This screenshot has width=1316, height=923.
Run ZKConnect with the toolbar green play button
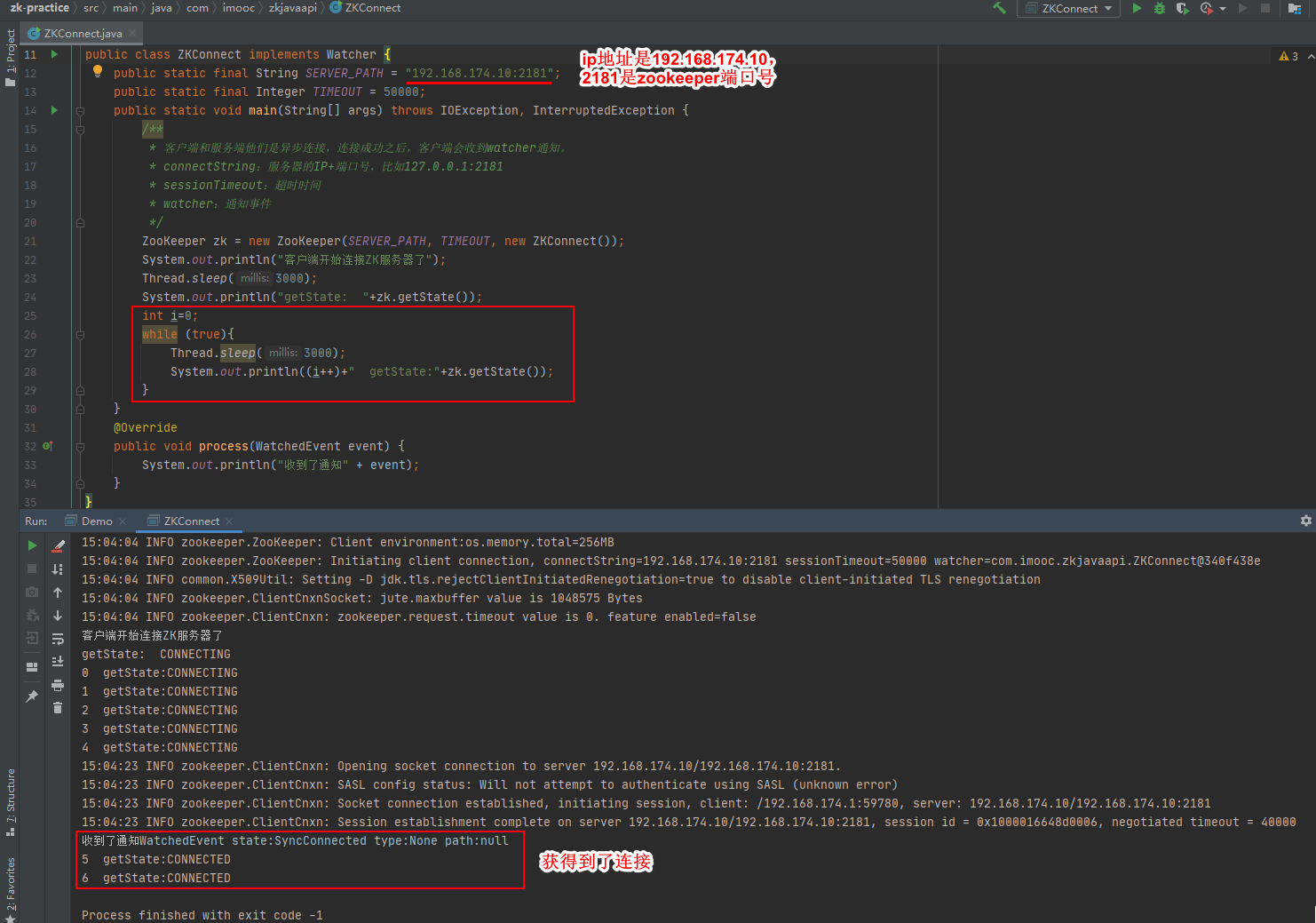tap(1137, 8)
